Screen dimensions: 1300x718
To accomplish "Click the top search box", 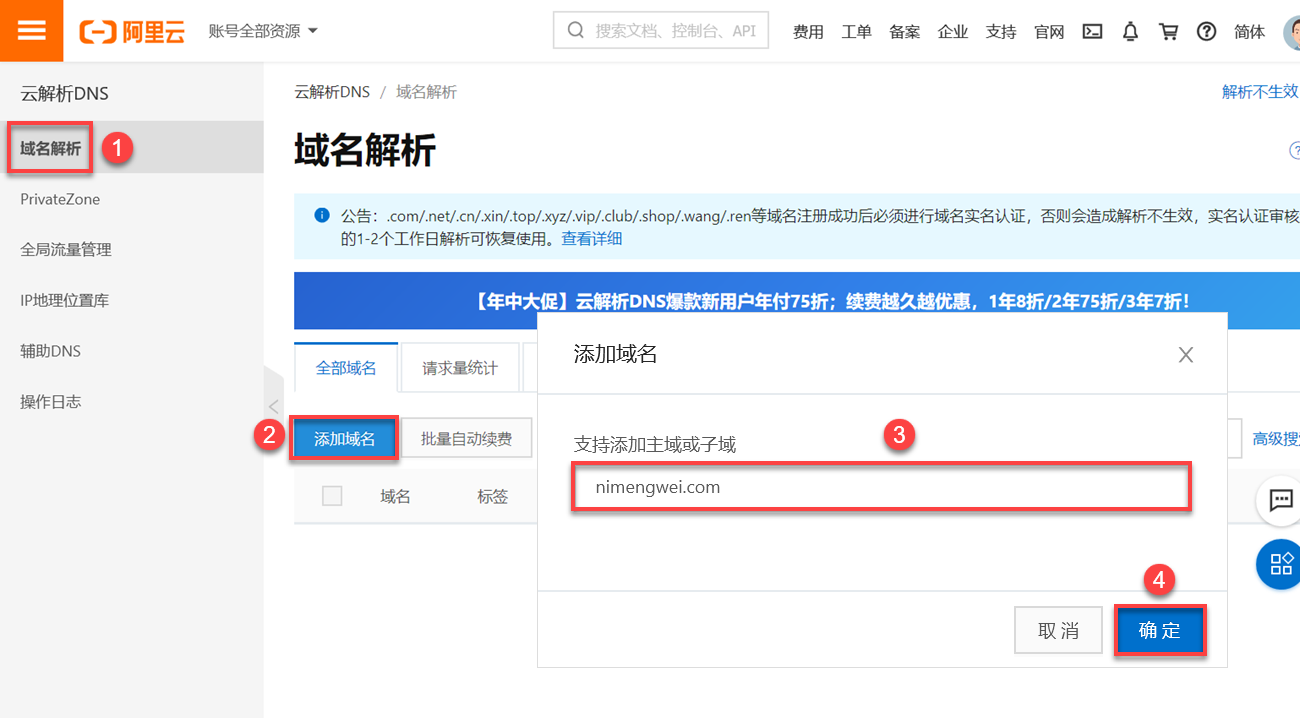I will tap(661, 31).
